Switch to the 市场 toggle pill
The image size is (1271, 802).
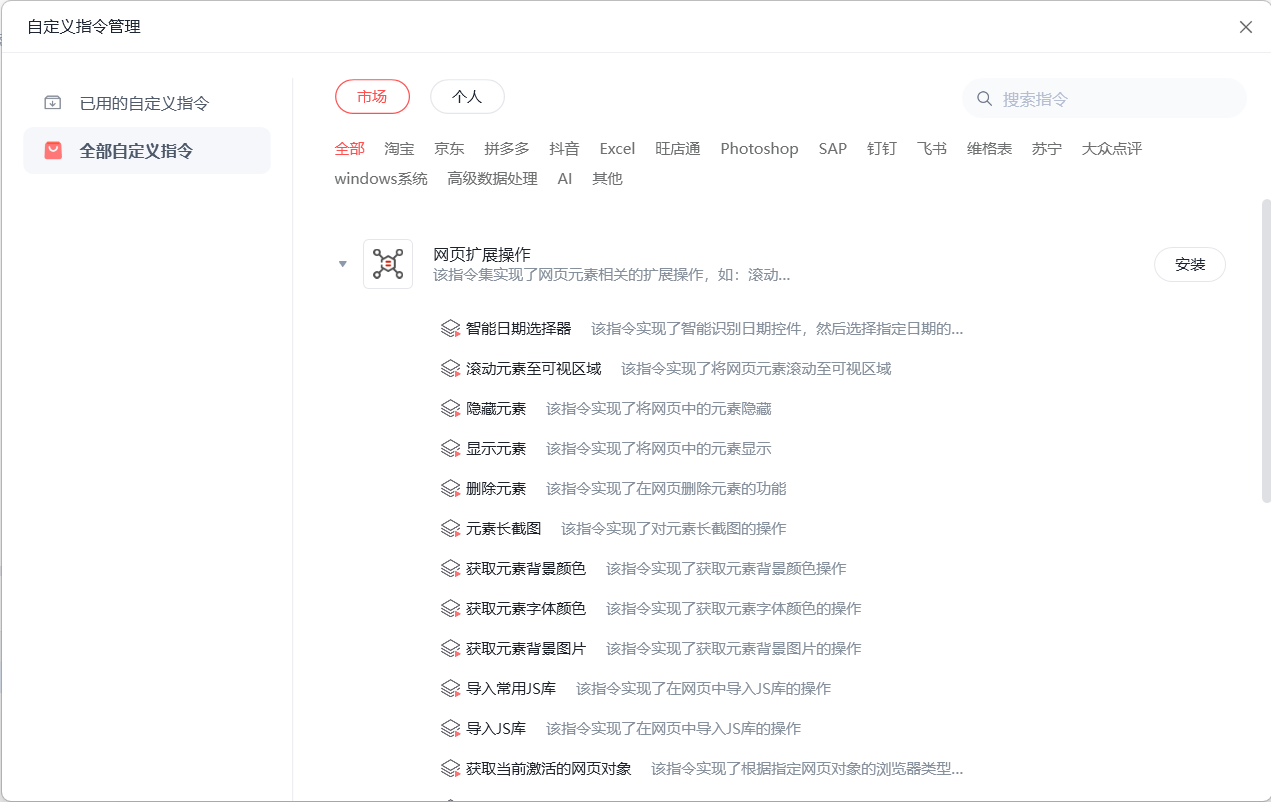click(x=372, y=97)
